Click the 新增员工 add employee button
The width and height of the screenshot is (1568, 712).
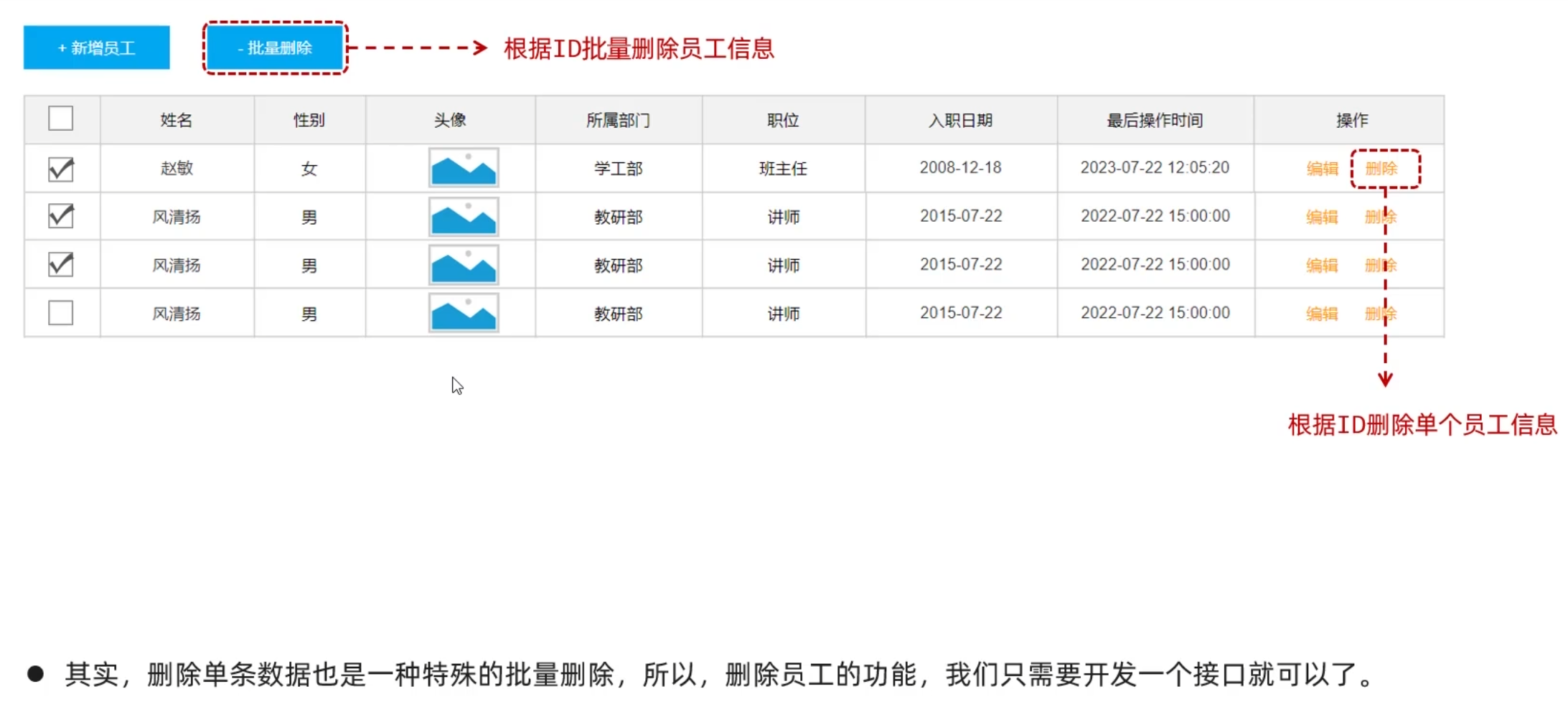pyautogui.click(x=96, y=48)
